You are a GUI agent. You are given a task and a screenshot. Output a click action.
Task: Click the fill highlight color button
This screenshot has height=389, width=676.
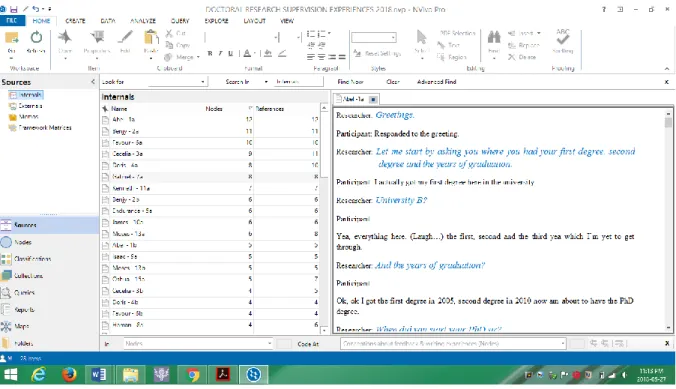(x=268, y=53)
